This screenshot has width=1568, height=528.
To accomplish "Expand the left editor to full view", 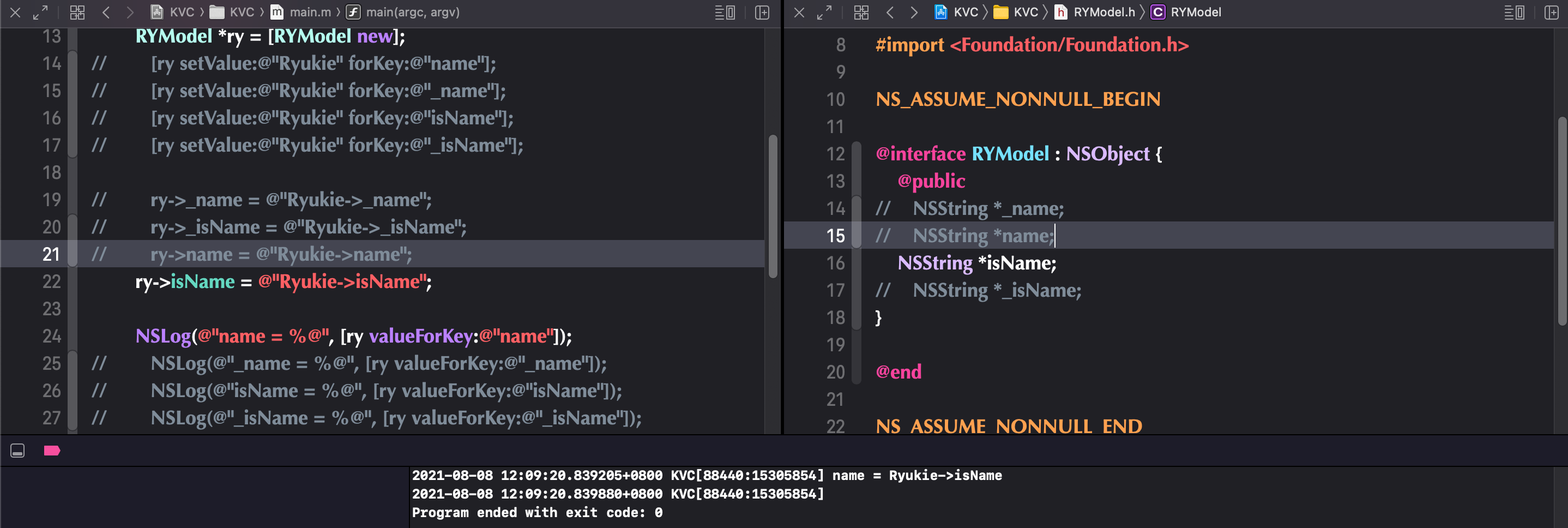I will click(40, 12).
